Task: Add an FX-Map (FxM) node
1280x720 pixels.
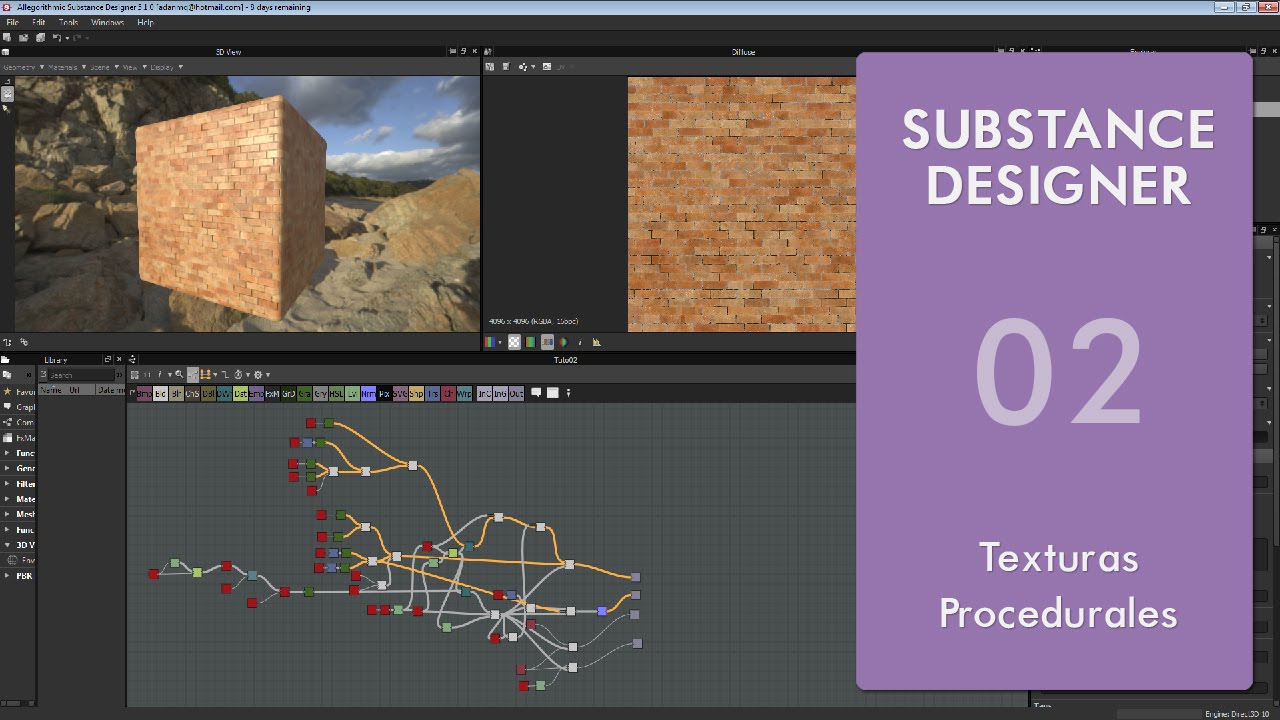Action: coord(273,394)
